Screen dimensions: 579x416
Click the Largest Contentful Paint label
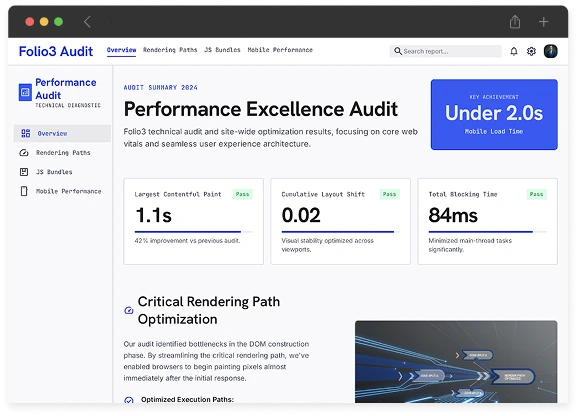pyautogui.click(x=178, y=194)
